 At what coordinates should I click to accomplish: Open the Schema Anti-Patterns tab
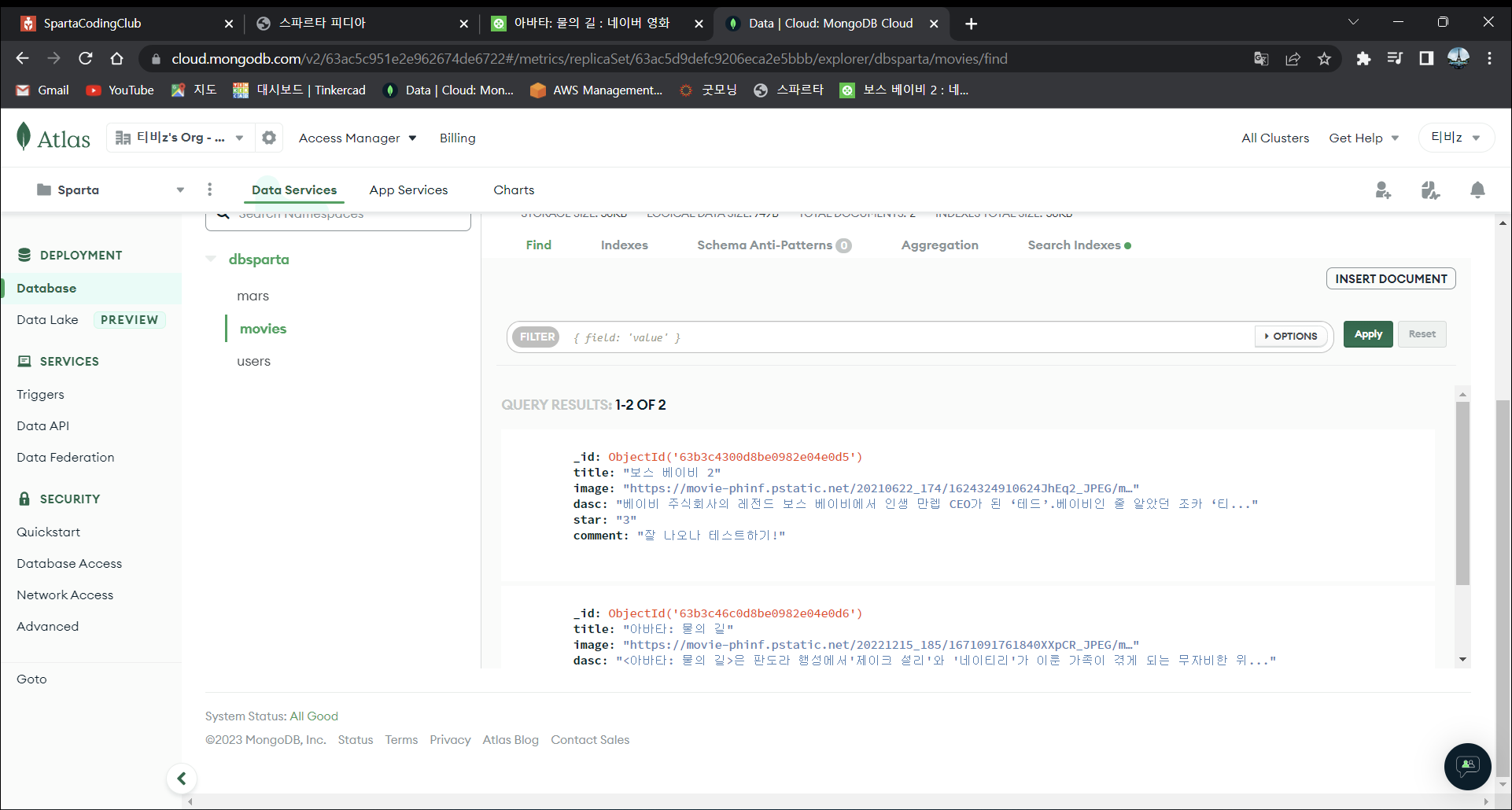tap(774, 245)
